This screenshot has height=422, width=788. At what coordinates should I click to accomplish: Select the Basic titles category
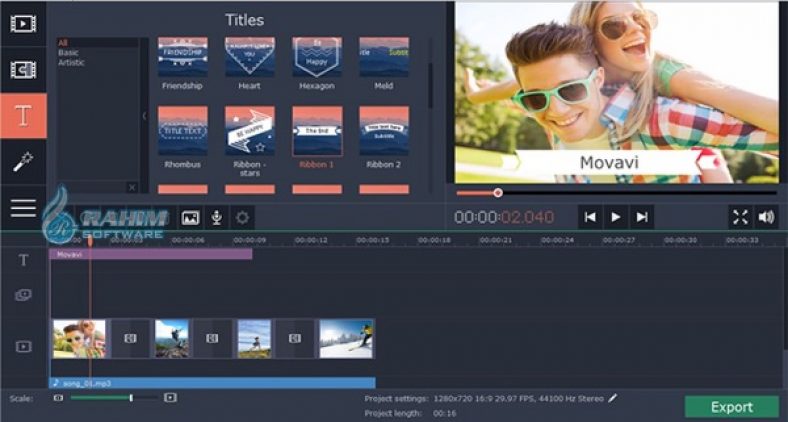tap(68, 52)
